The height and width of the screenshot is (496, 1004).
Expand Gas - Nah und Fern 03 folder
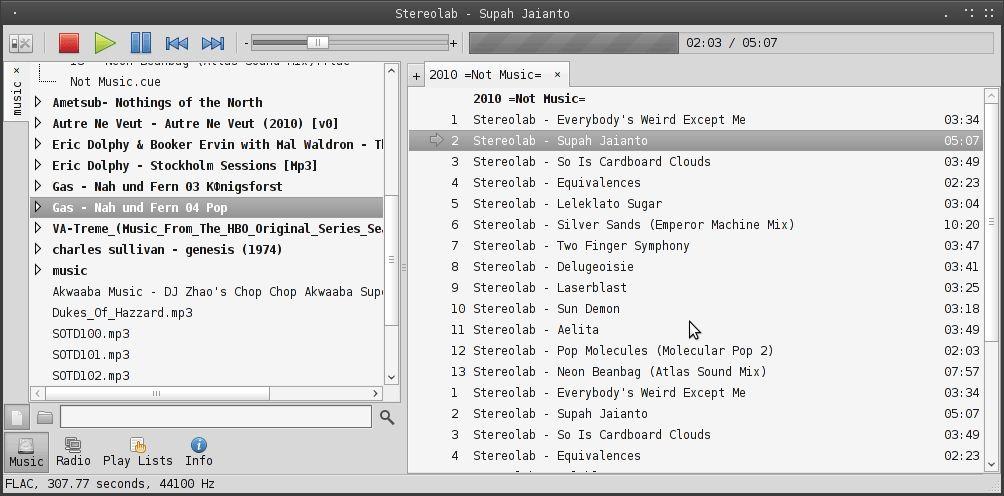tap(38, 186)
